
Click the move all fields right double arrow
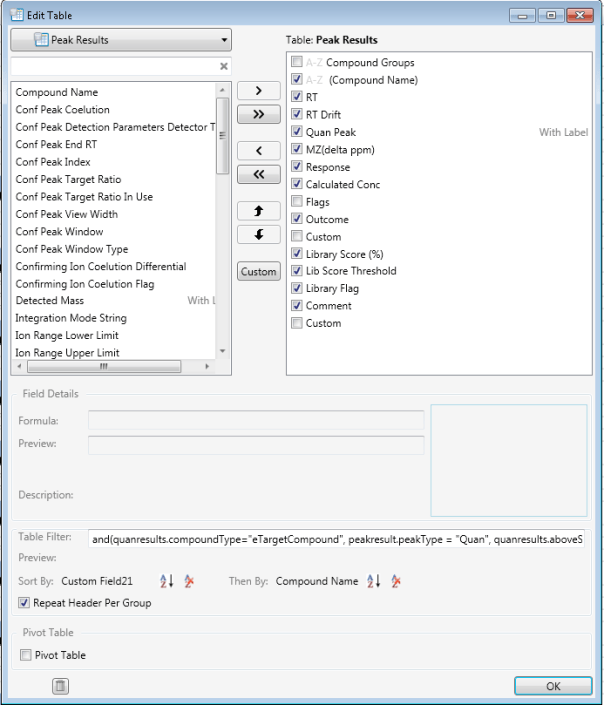(259, 114)
